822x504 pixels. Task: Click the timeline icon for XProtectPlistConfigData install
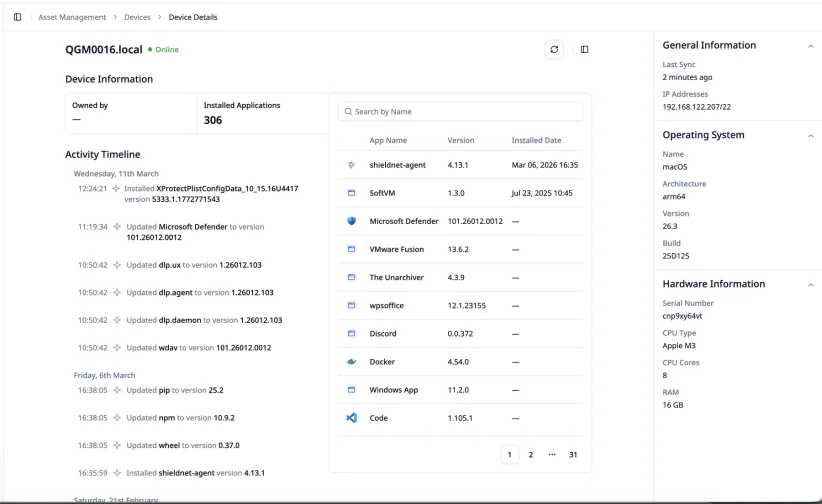(116, 188)
